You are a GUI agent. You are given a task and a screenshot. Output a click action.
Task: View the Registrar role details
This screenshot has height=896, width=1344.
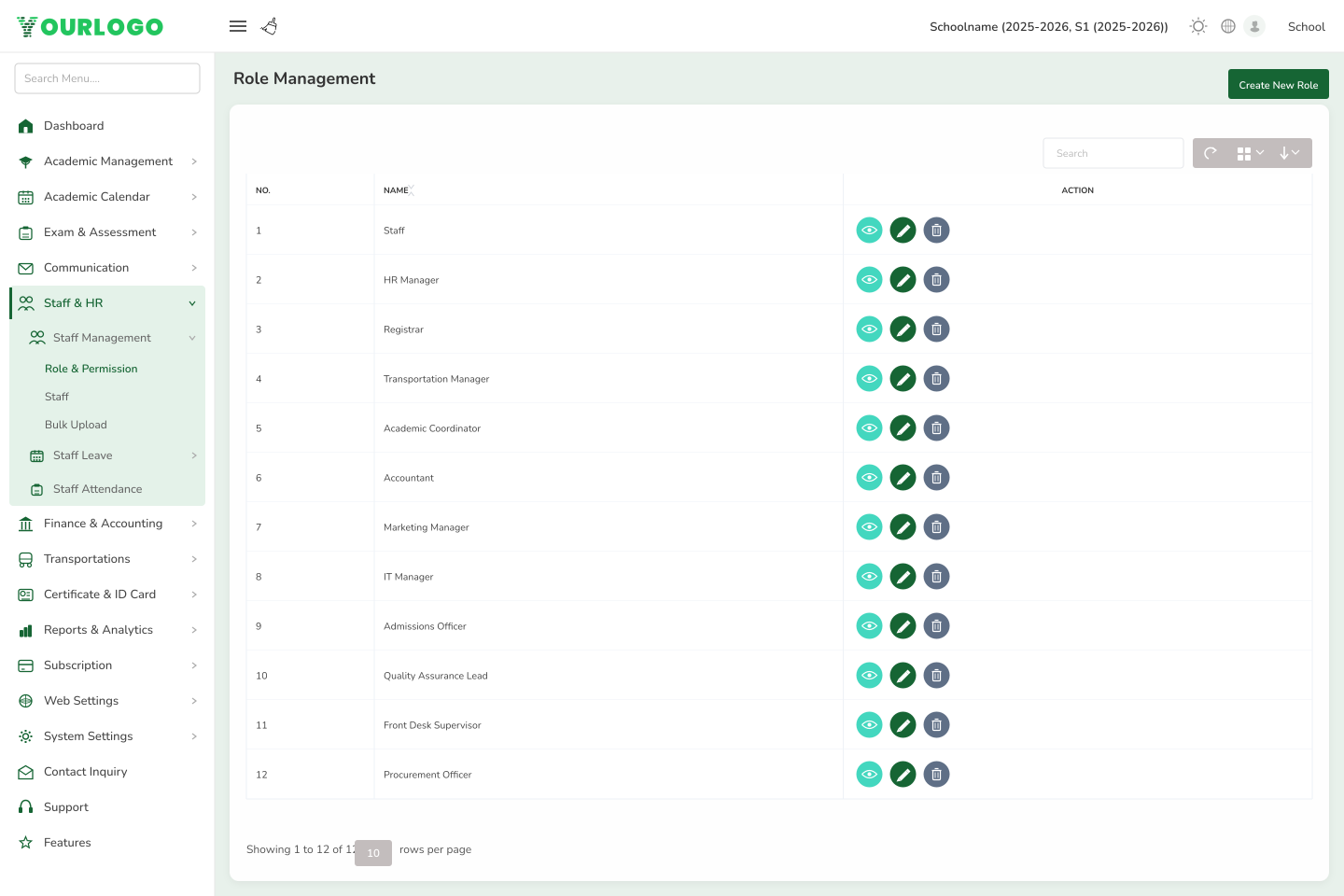point(869,329)
